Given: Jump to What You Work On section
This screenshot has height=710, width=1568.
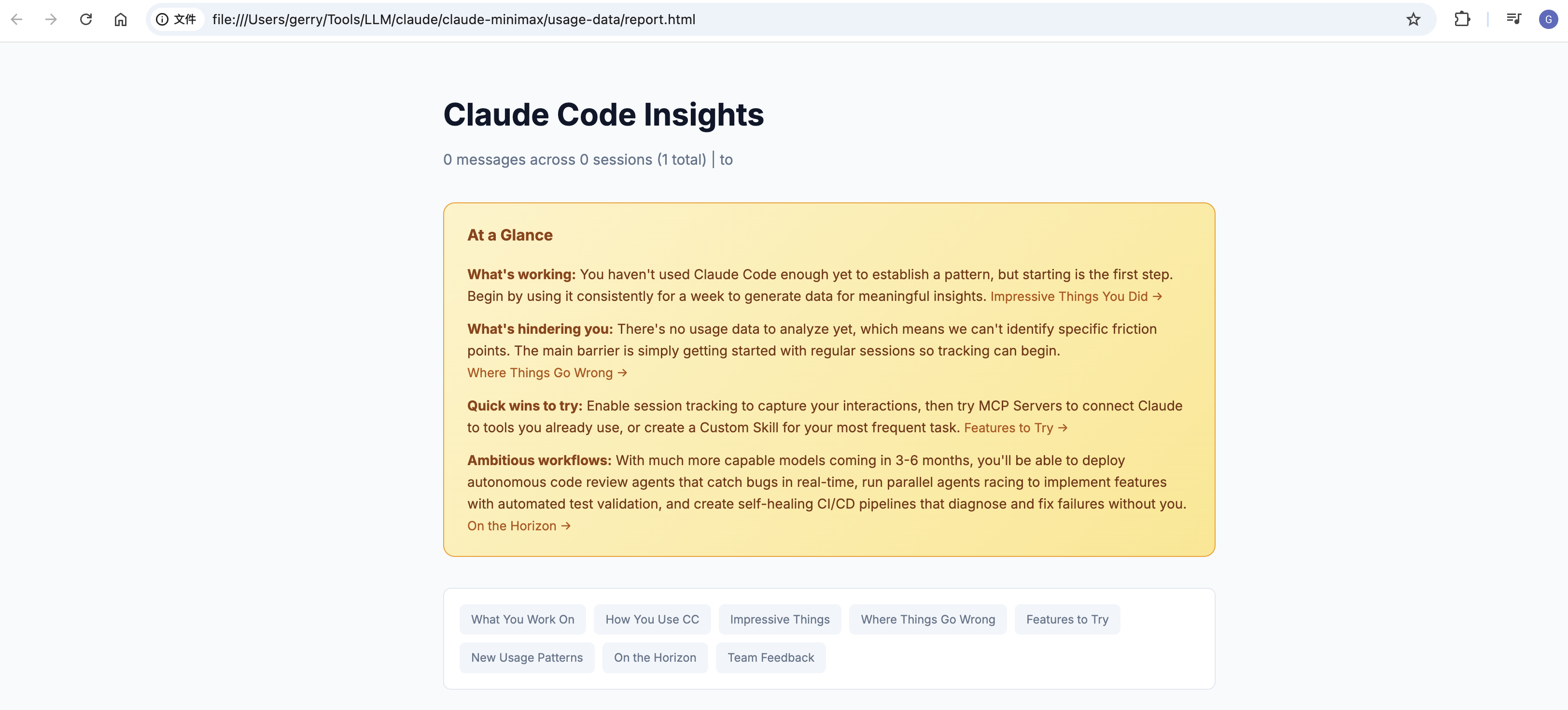Looking at the screenshot, I should coord(522,619).
